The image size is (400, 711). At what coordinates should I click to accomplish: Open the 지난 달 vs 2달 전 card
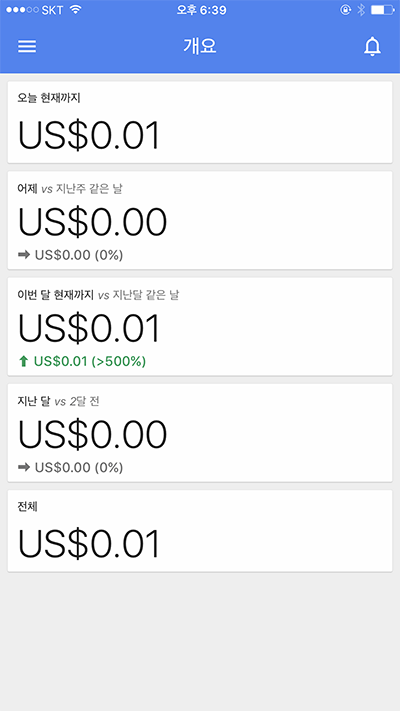click(200, 433)
